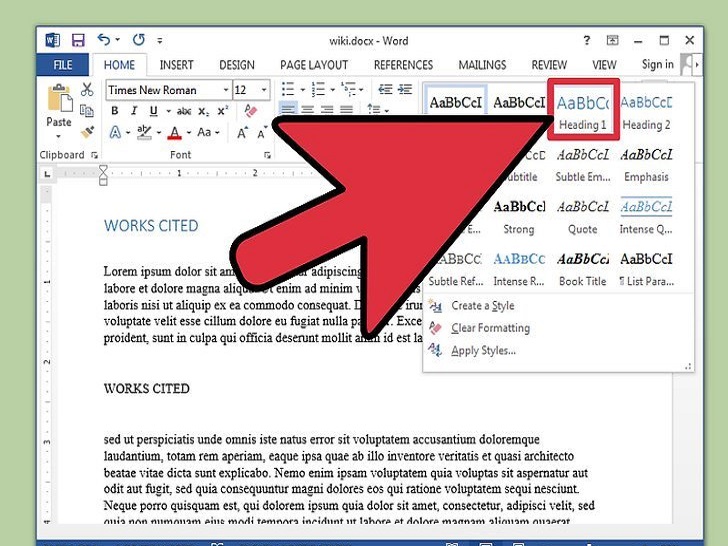Click the indent marker on the ruler
This screenshot has width=728, height=546.
[103, 175]
